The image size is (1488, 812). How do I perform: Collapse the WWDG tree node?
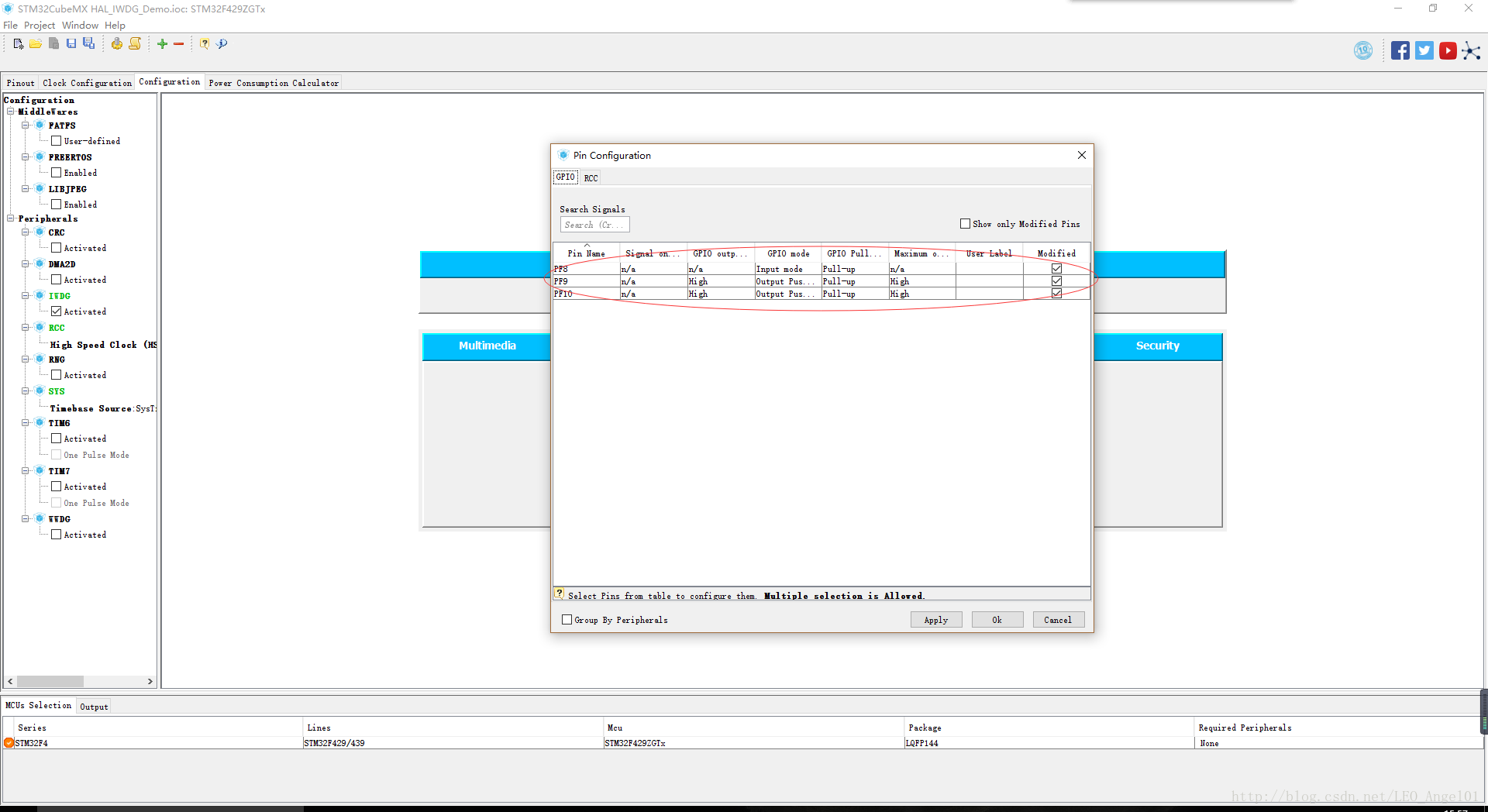click(25, 518)
